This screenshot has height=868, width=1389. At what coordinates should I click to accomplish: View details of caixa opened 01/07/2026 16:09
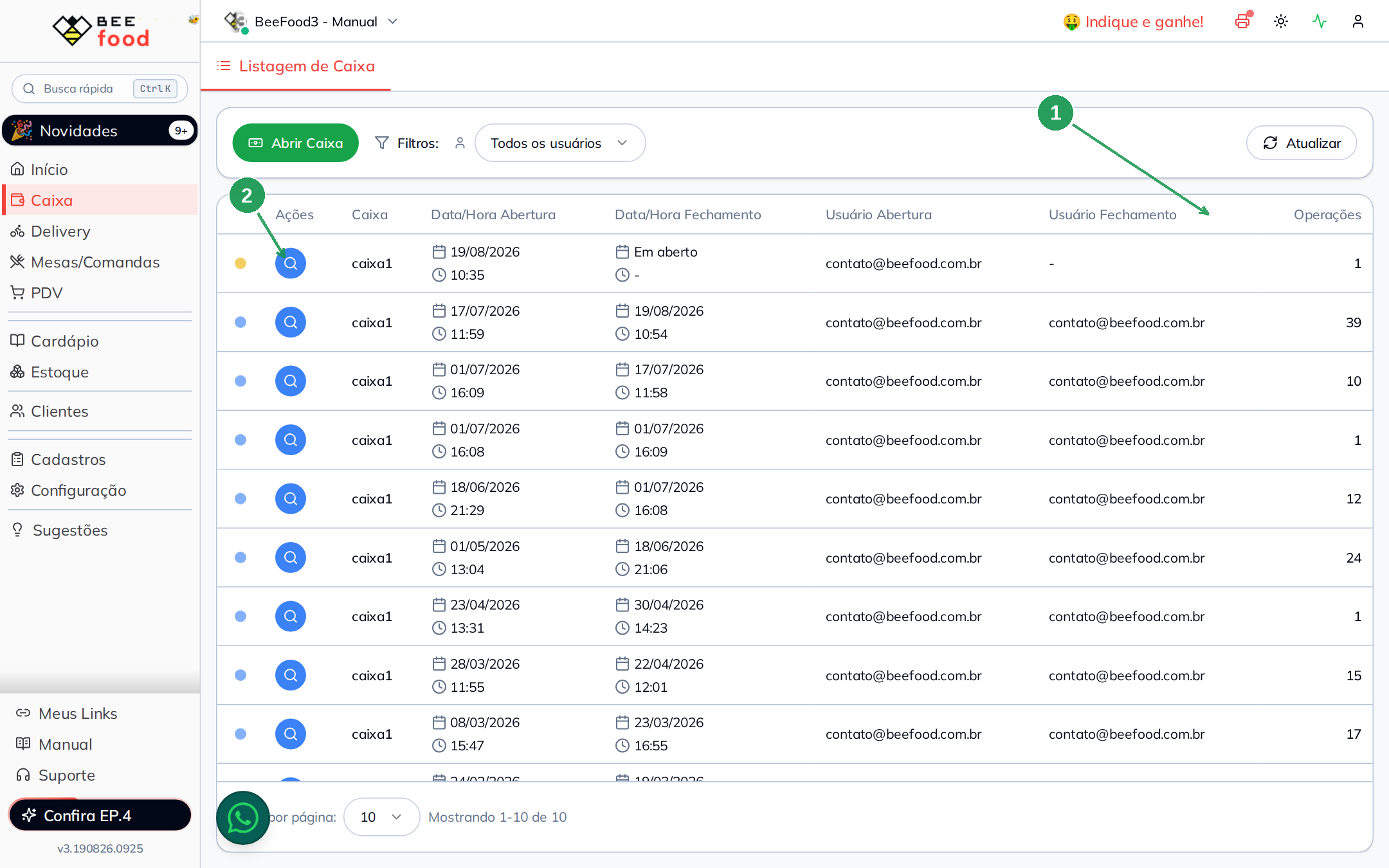(291, 381)
